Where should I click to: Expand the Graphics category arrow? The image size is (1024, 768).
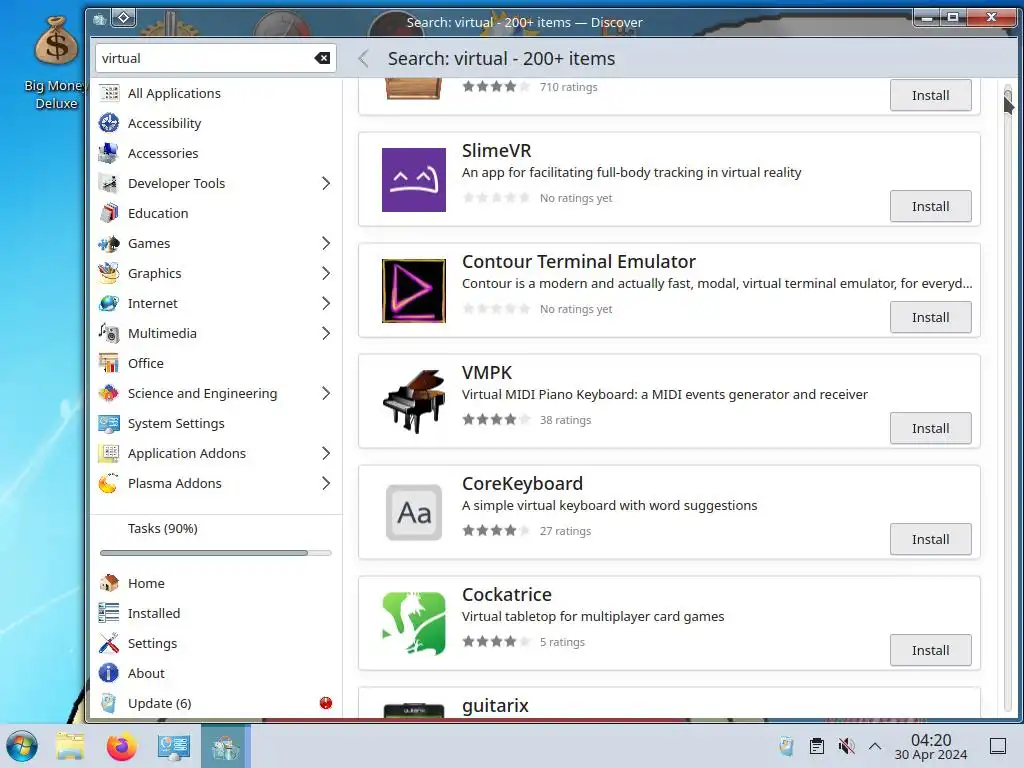coord(326,274)
